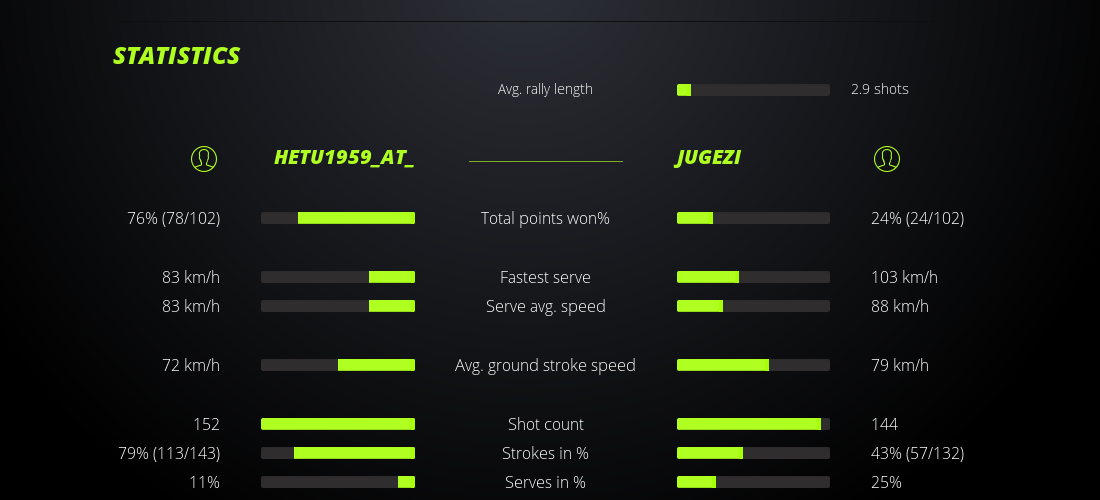Select the Avg. ground stroke speed label

[x=545, y=365]
